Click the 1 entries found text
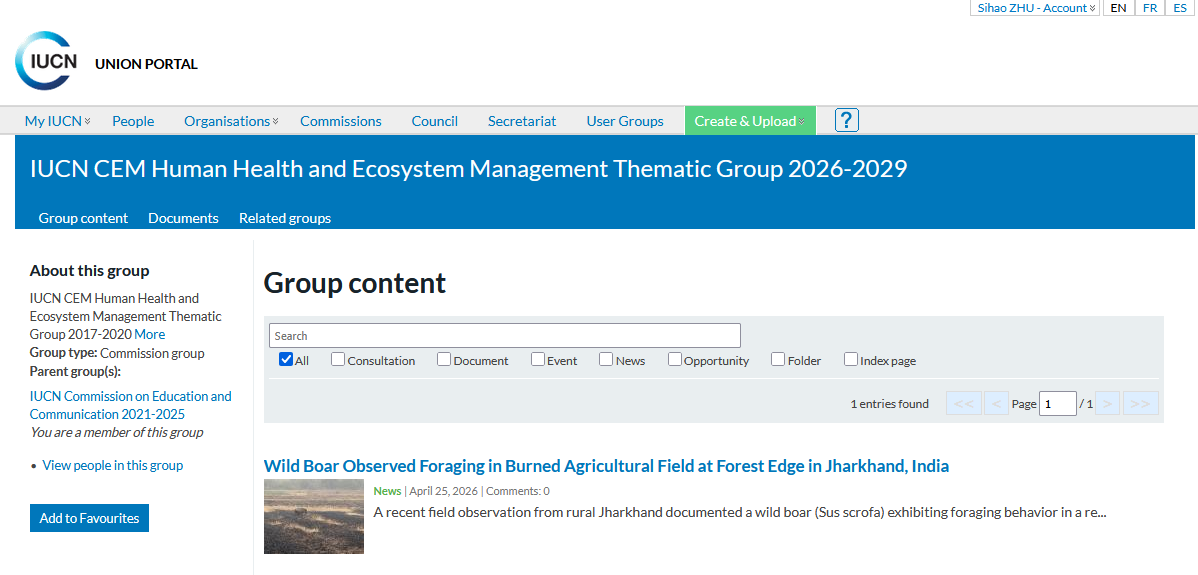The width and height of the screenshot is (1198, 575). (889, 404)
